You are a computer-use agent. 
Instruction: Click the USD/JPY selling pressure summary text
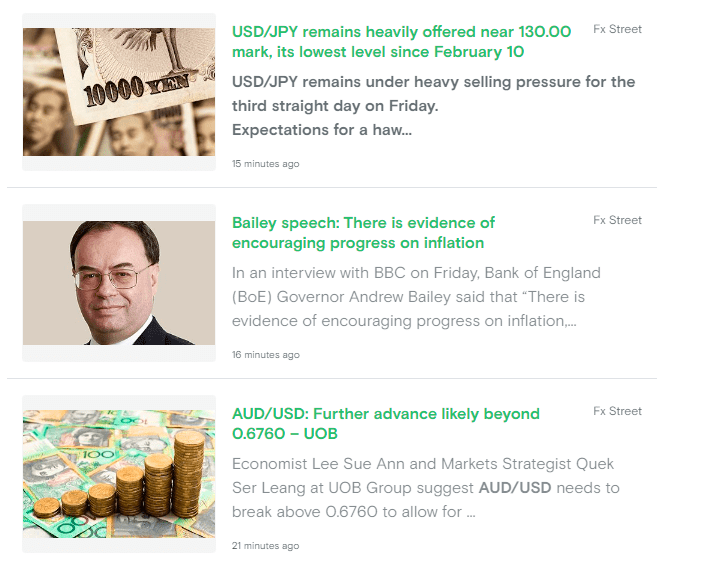tap(434, 106)
